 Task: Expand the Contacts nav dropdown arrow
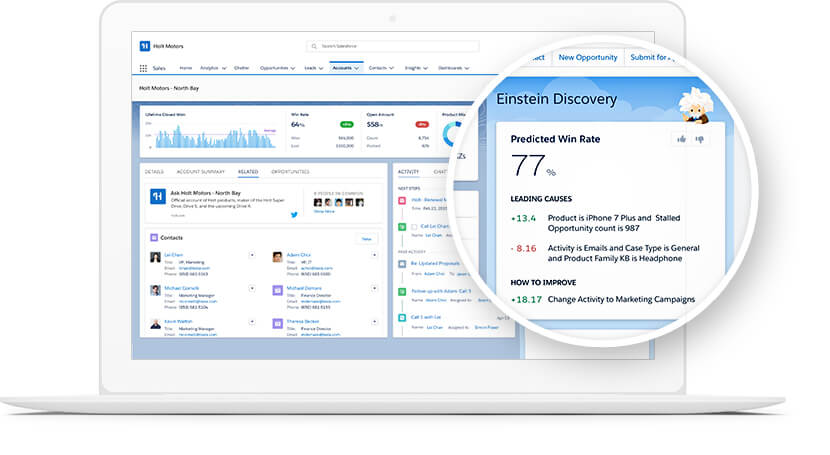391,68
